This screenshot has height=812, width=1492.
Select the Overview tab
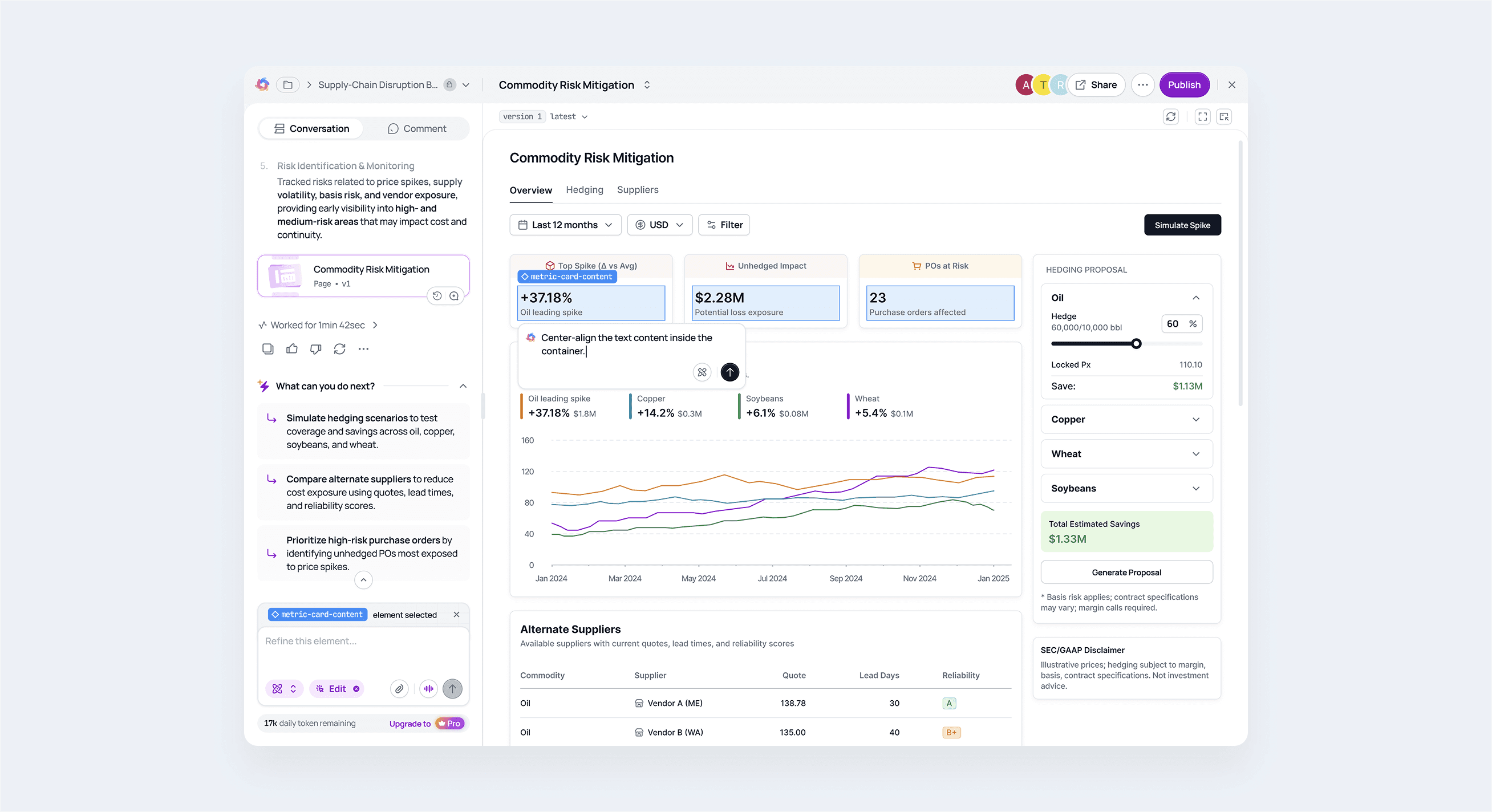coord(530,190)
